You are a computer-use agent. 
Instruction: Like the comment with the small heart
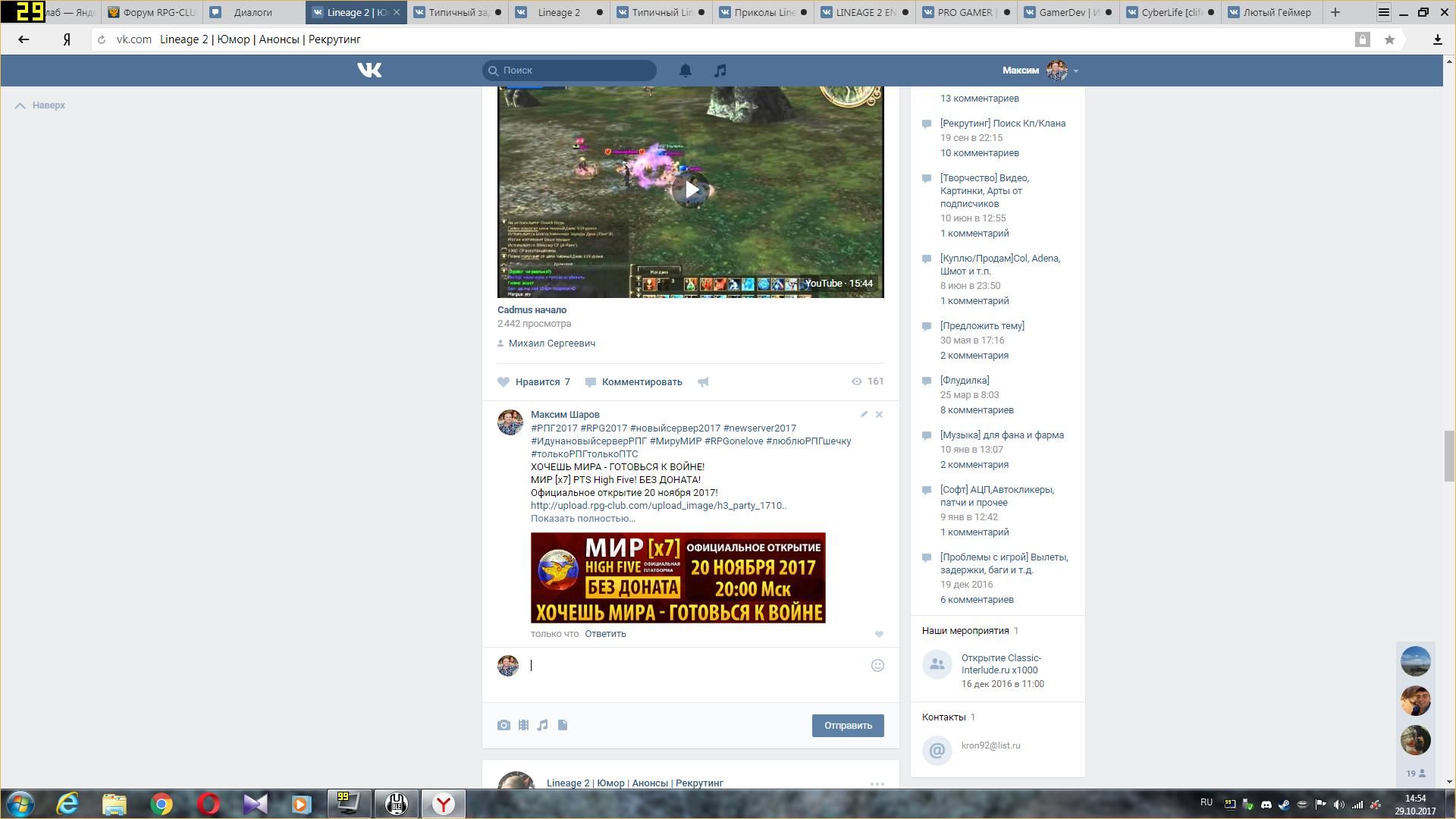[879, 635]
